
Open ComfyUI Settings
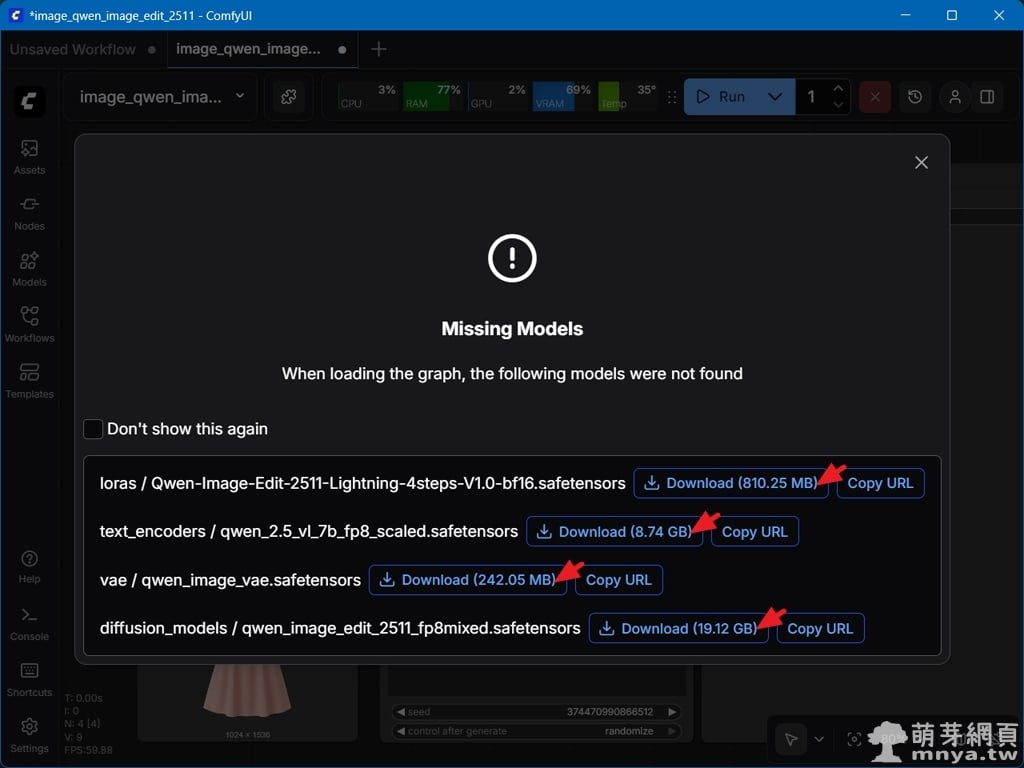(x=29, y=734)
